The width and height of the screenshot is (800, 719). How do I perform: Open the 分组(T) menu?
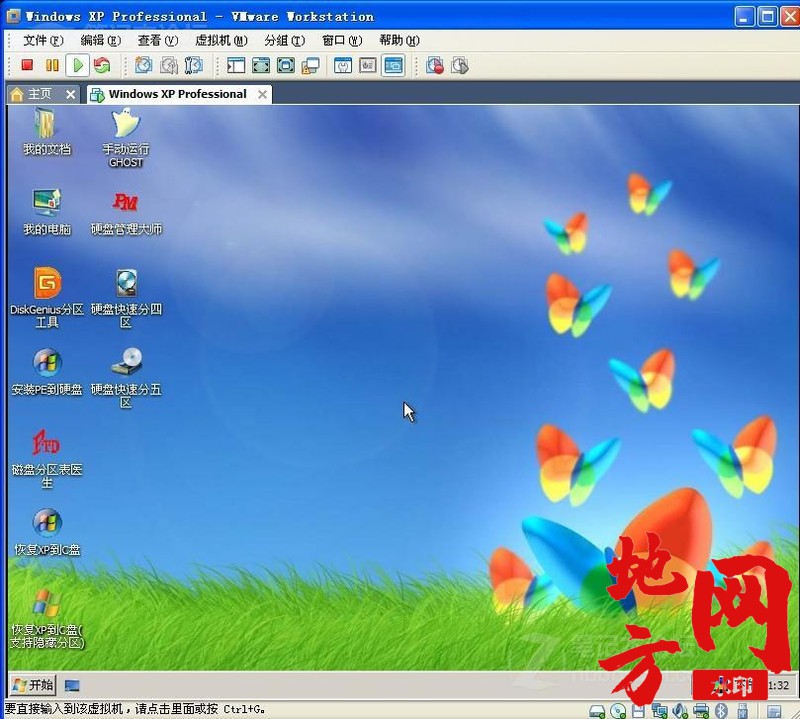(285, 40)
